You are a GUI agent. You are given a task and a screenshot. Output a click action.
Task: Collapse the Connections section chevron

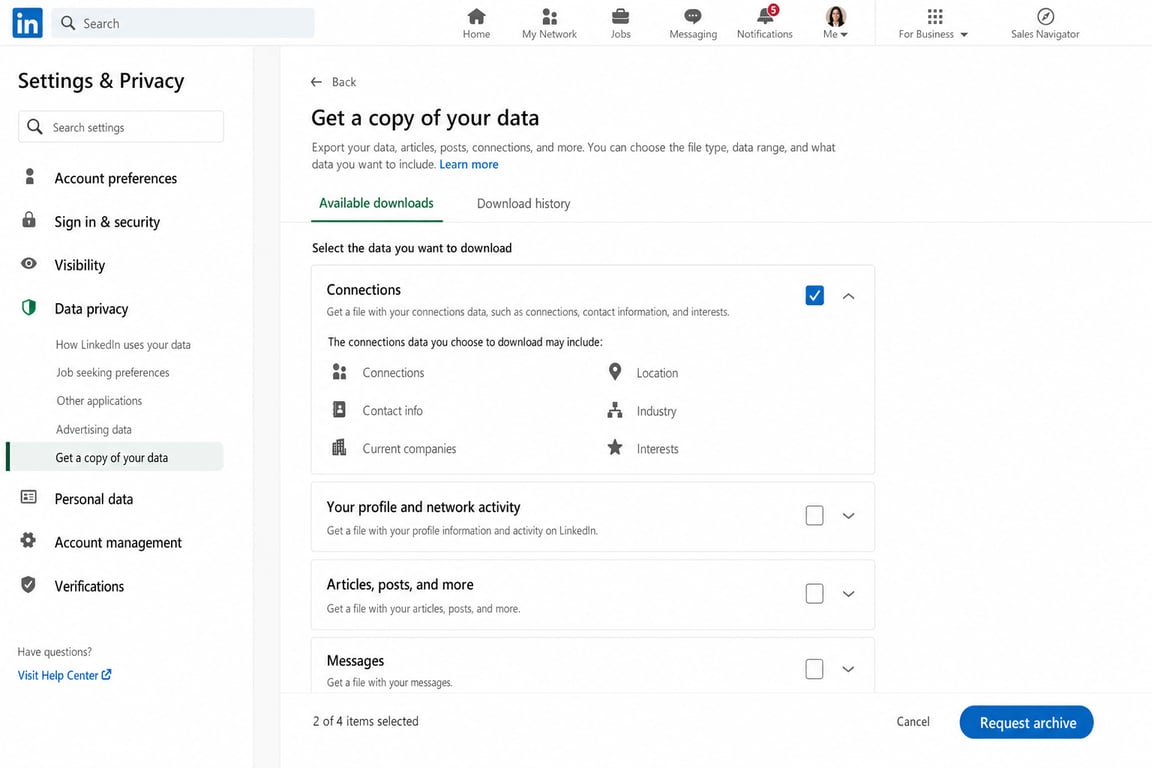(849, 295)
